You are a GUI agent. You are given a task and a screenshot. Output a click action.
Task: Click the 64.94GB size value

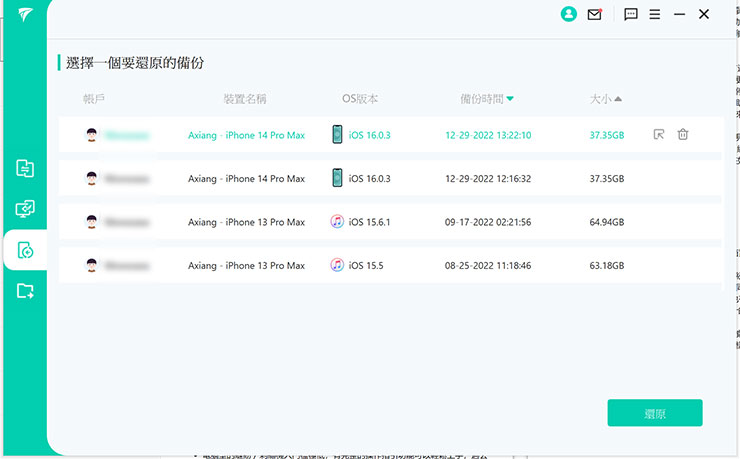click(x=606, y=222)
